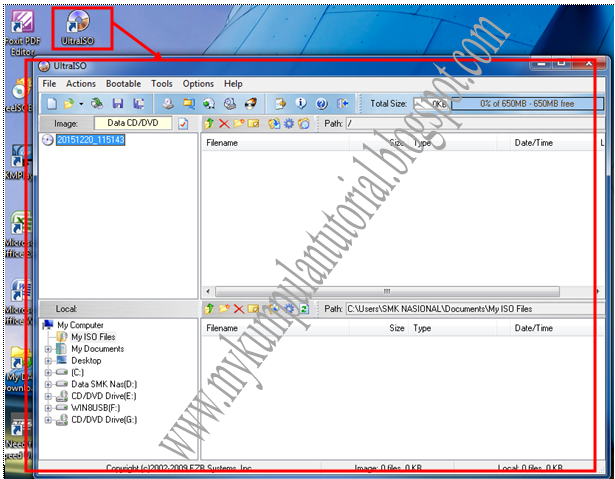Open the Bootable menu

point(124,84)
